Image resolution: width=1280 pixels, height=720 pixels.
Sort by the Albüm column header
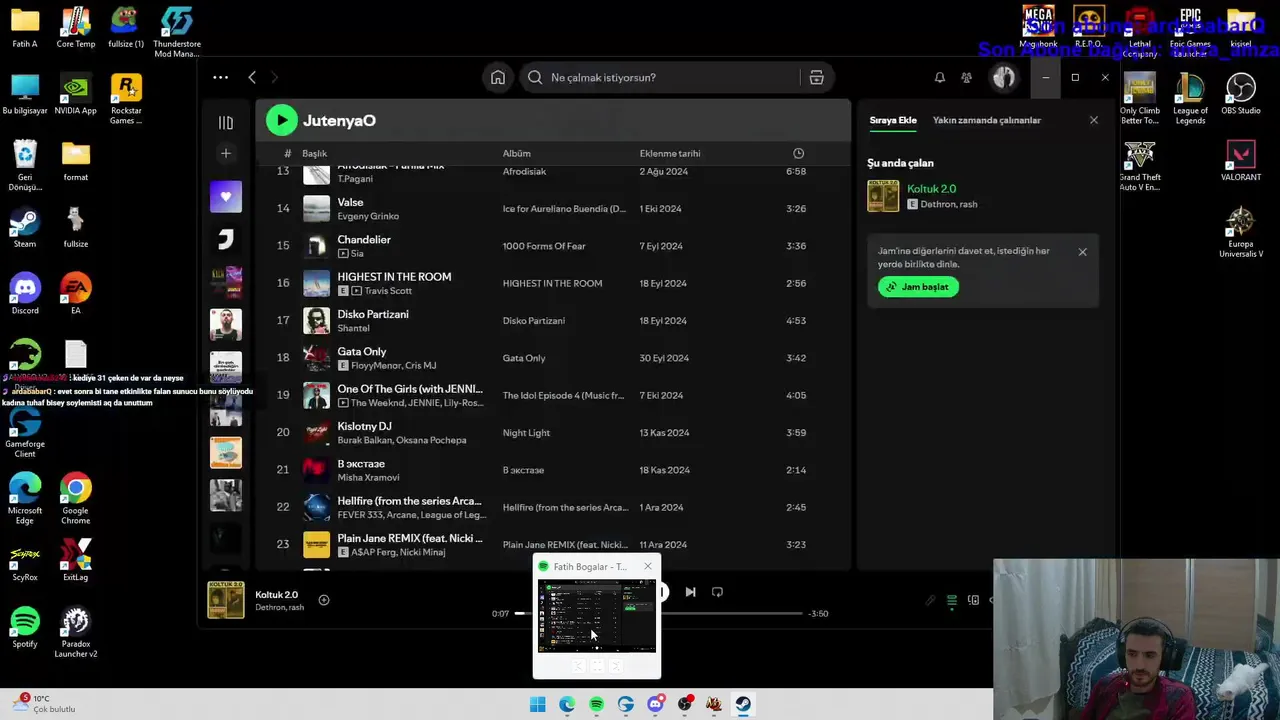(517, 153)
